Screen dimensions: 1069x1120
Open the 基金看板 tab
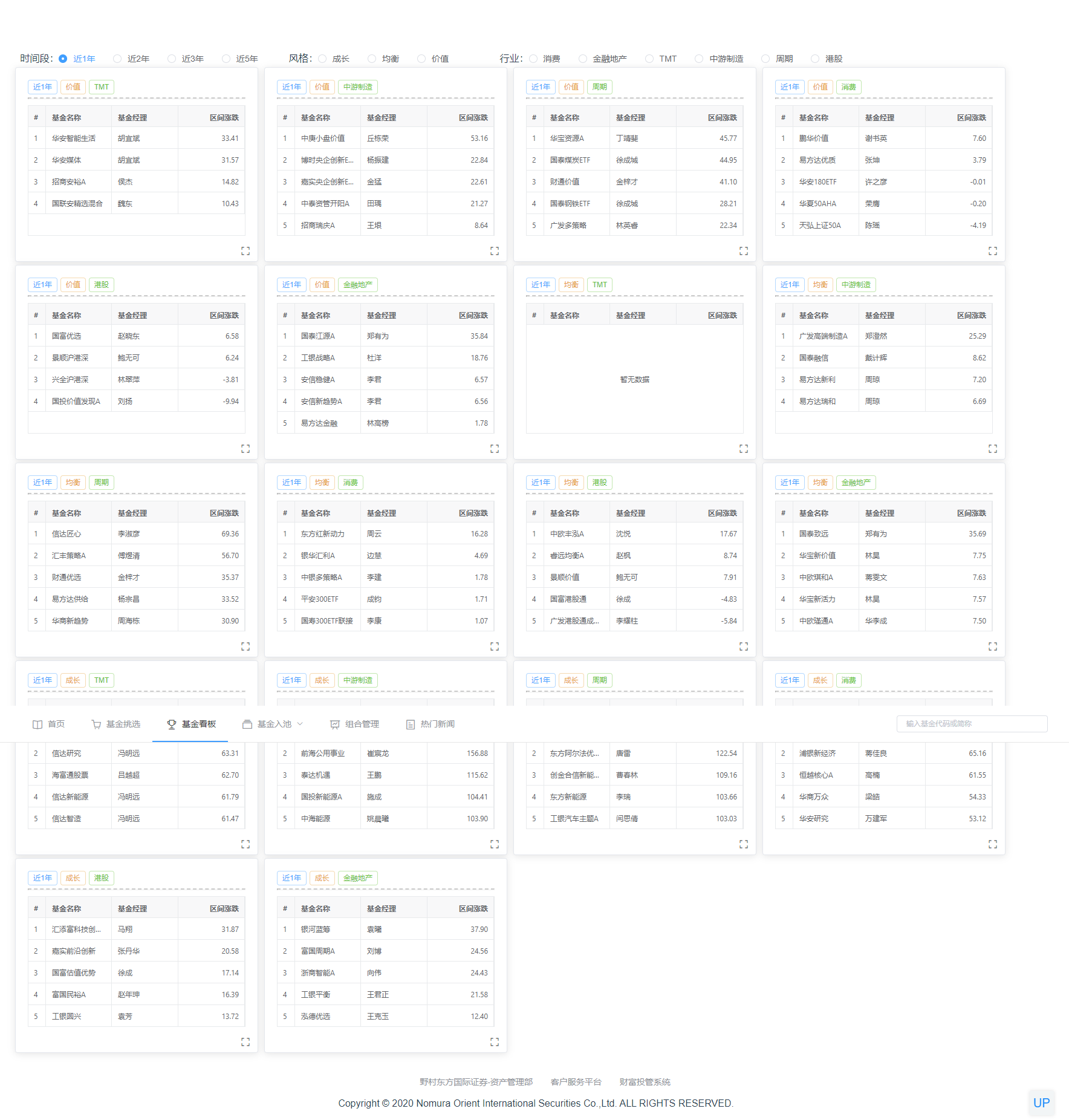191,724
